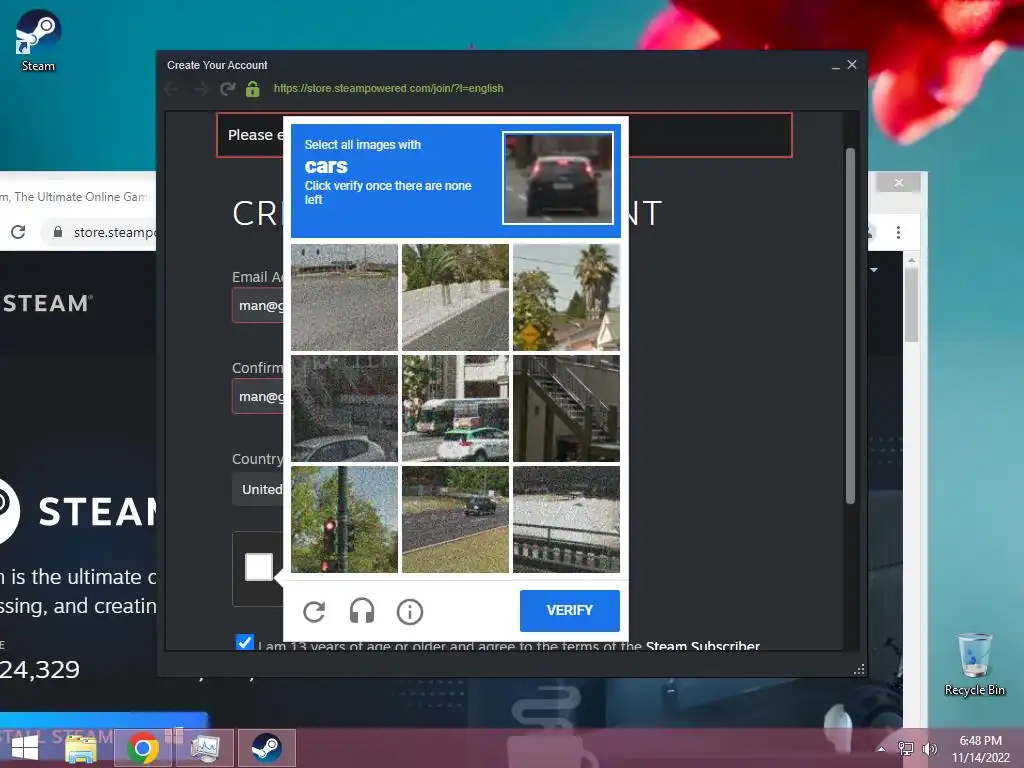Open the captcha info icon
Viewport: 1024px width, 768px height.
click(409, 611)
